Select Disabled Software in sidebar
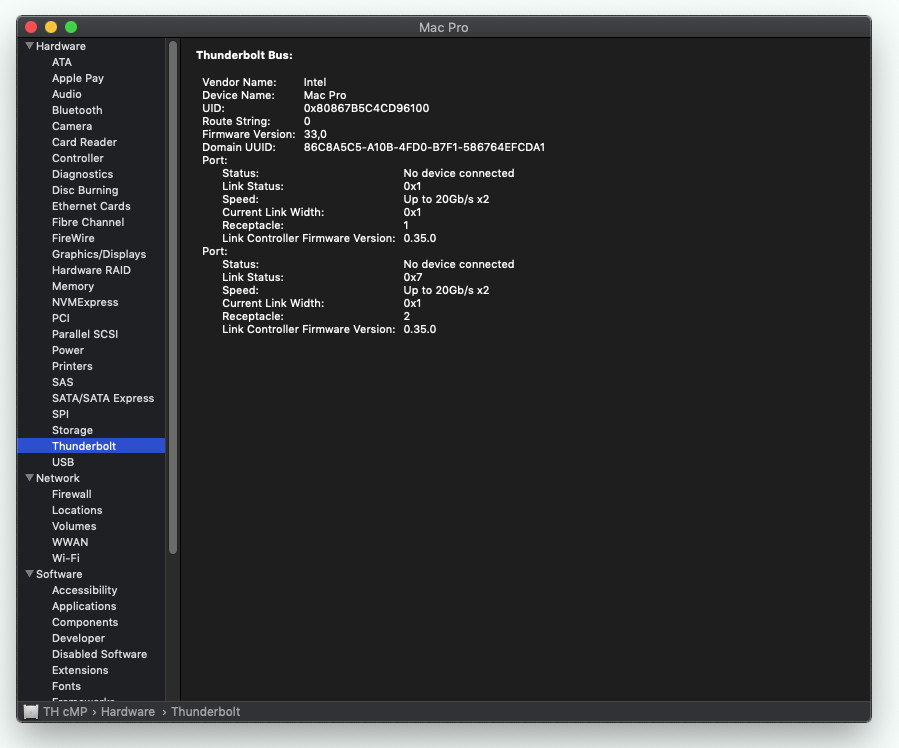 (x=99, y=654)
